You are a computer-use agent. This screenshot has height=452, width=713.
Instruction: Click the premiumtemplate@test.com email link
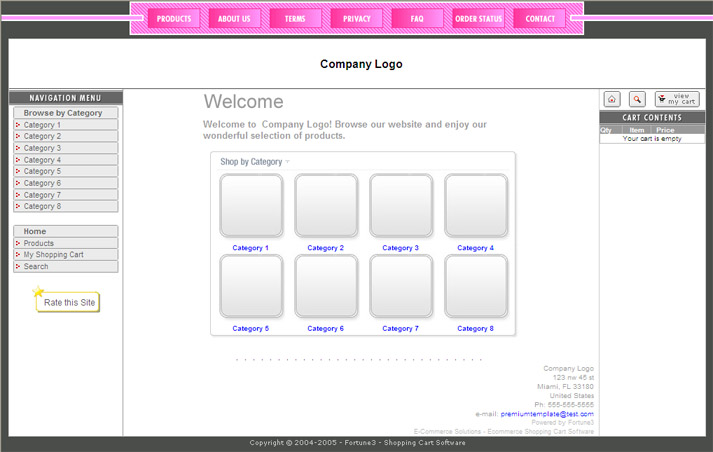[x=547, y=413]
